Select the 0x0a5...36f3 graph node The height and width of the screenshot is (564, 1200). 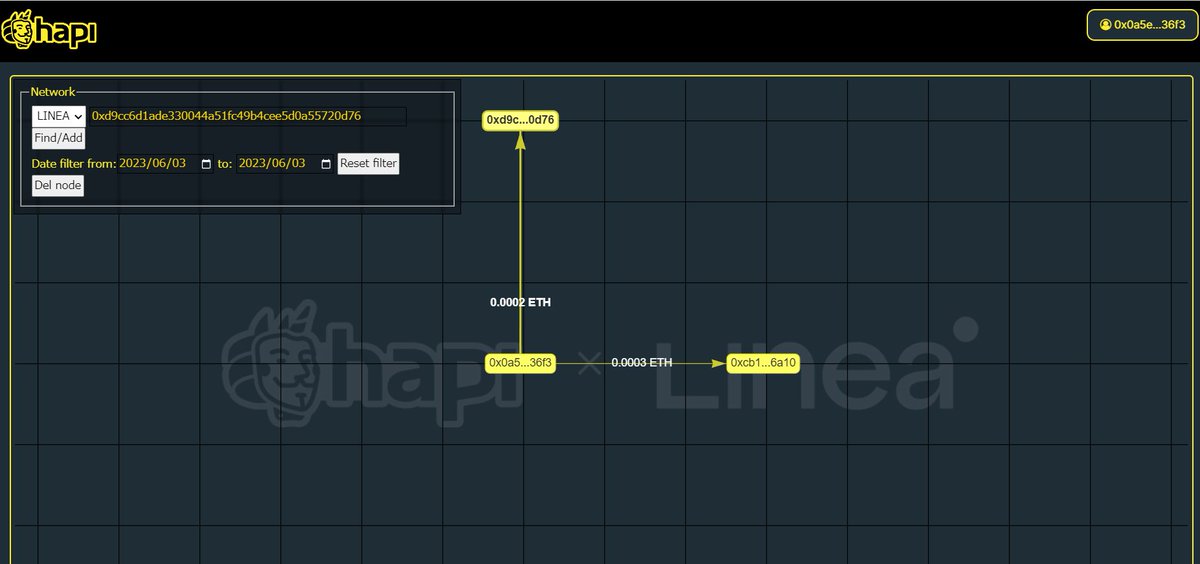(520, 363)
